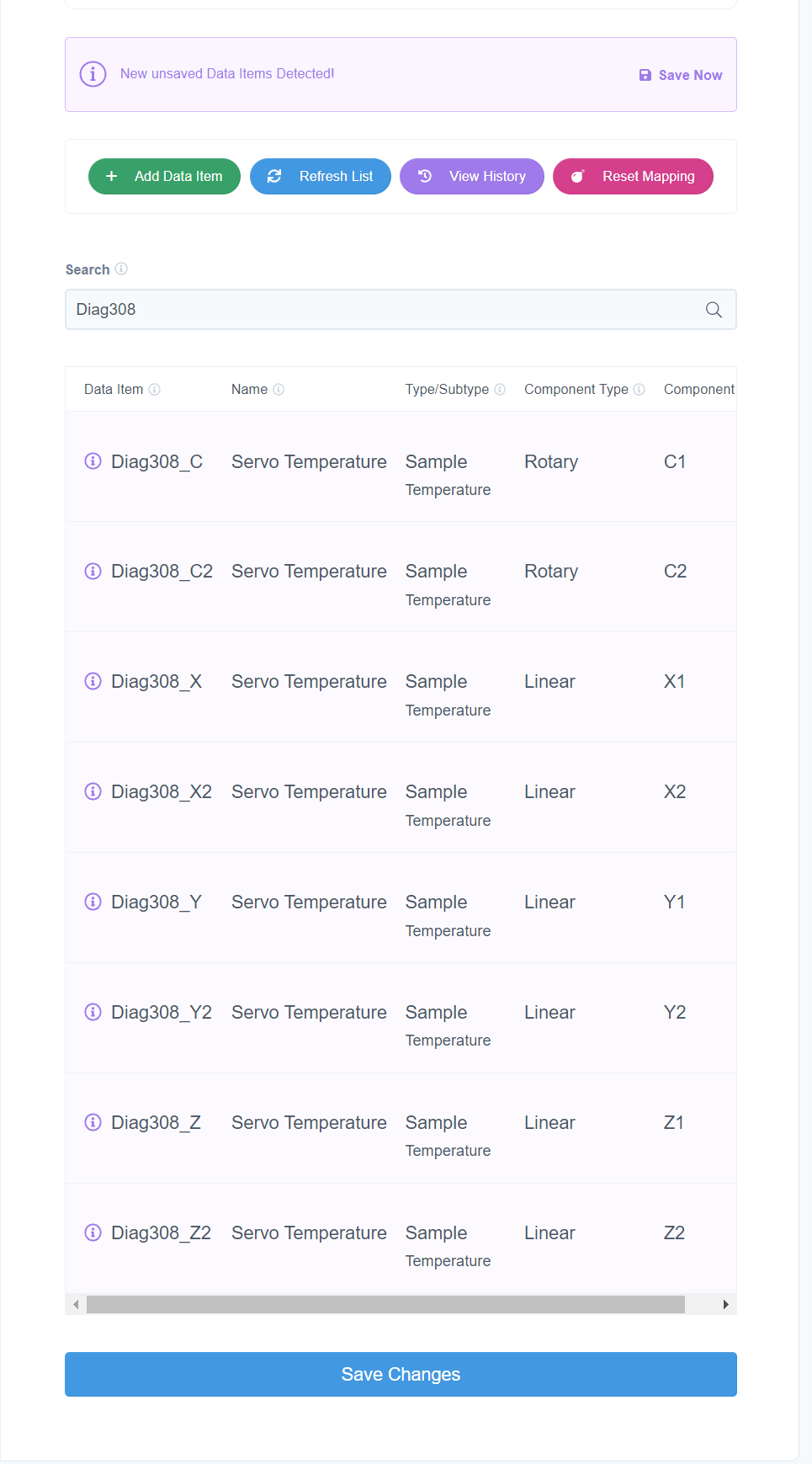
Task: View tooltip info on Type/Subtype column
Action: coord(501,389)
